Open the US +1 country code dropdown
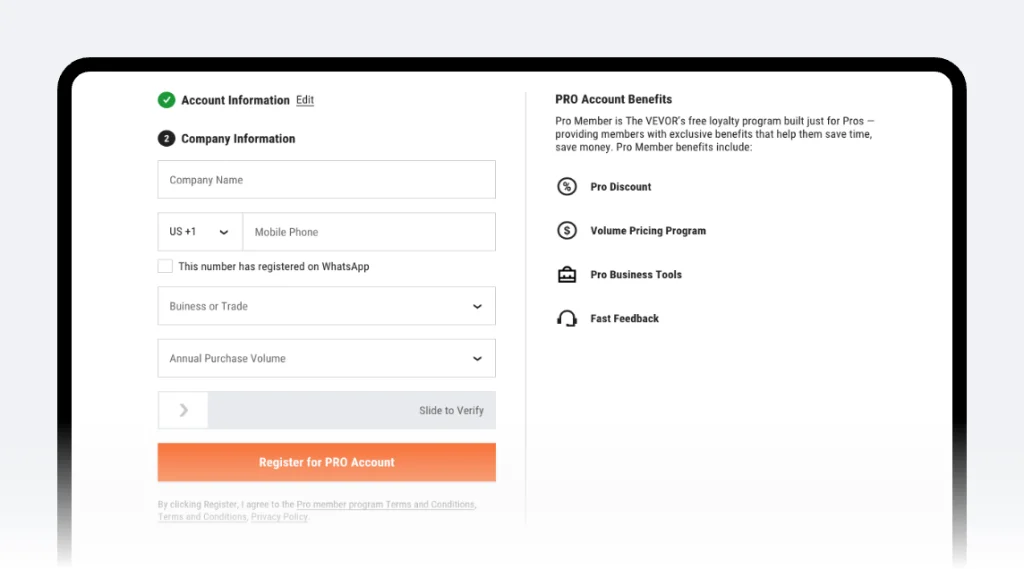Viewport: 1024px width, 569px height. 200,232
